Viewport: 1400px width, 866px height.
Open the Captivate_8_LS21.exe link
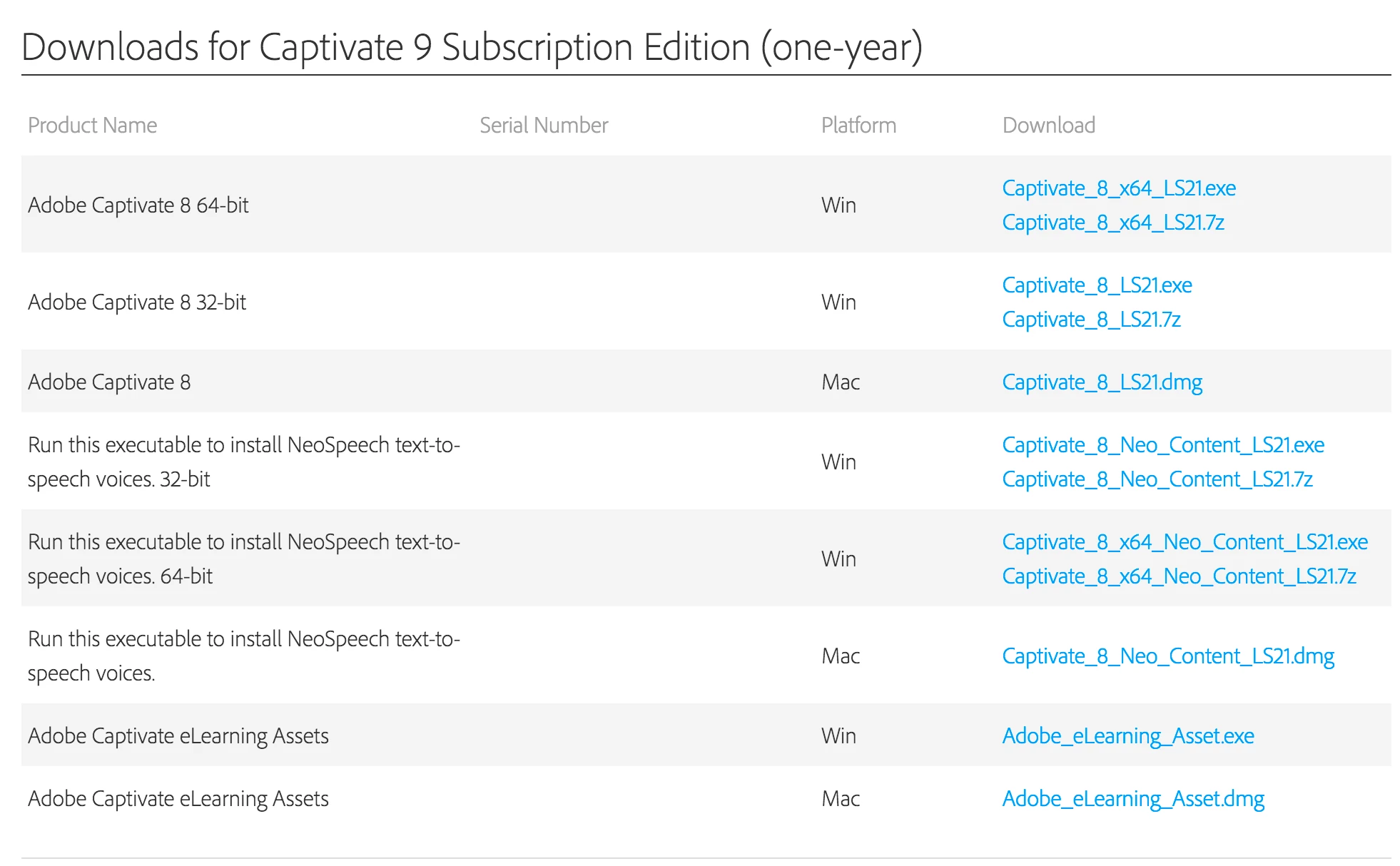(1097, 285)
